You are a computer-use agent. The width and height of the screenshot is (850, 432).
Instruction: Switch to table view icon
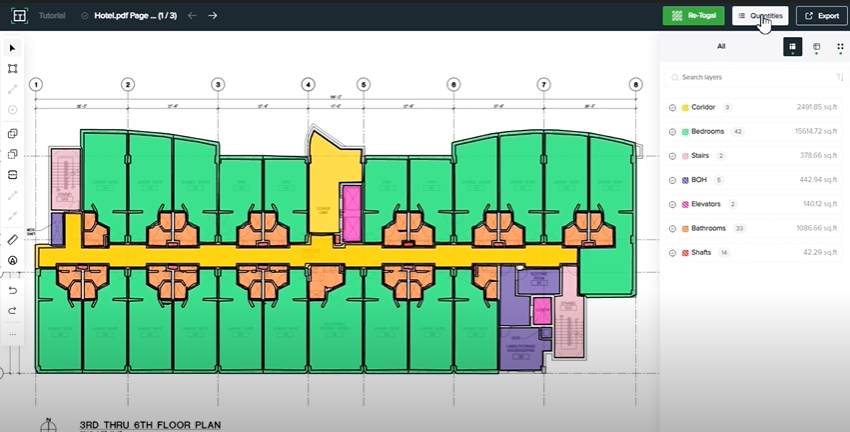point(816,47)
